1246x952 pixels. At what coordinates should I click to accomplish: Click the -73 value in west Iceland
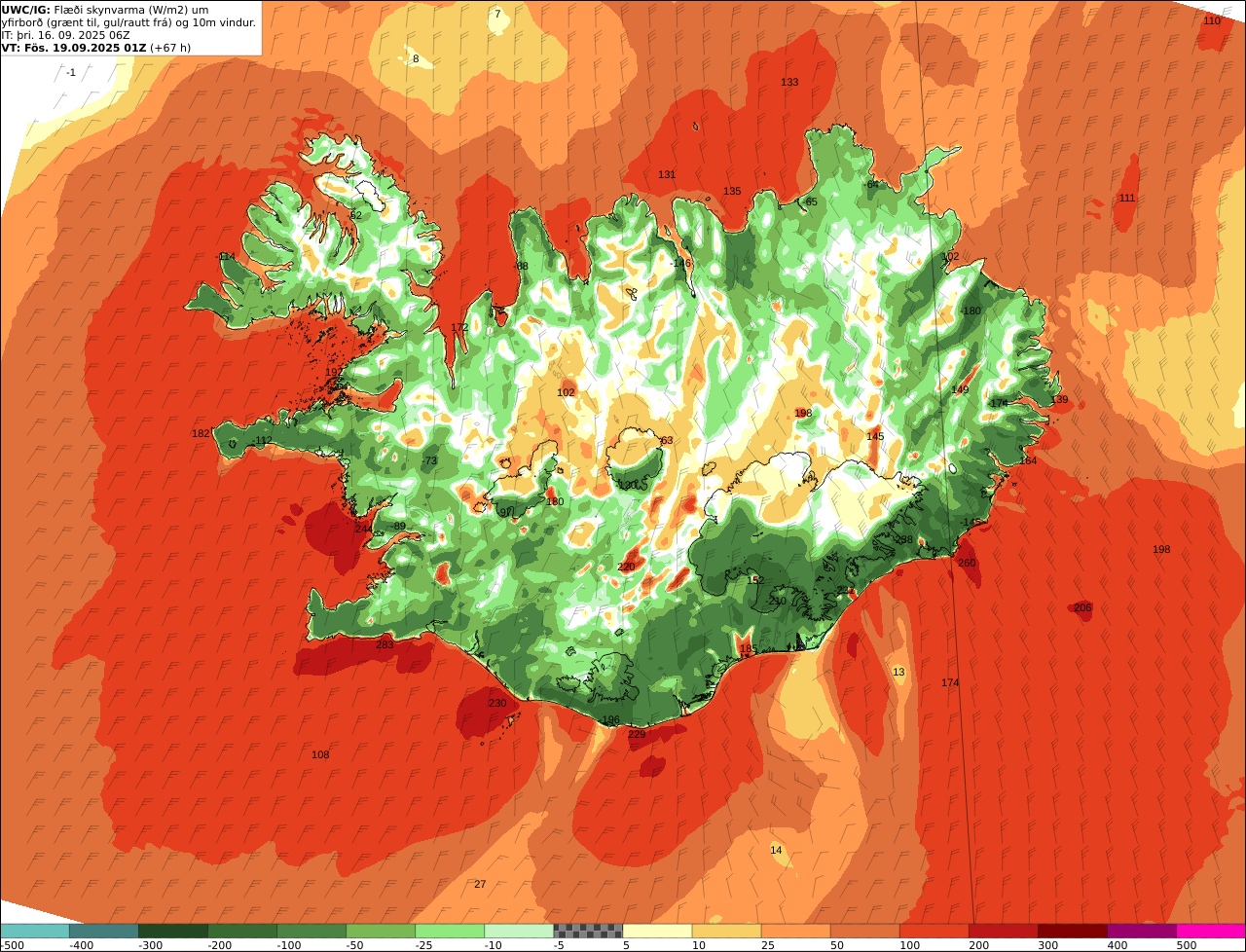click(x=430, y=460)
